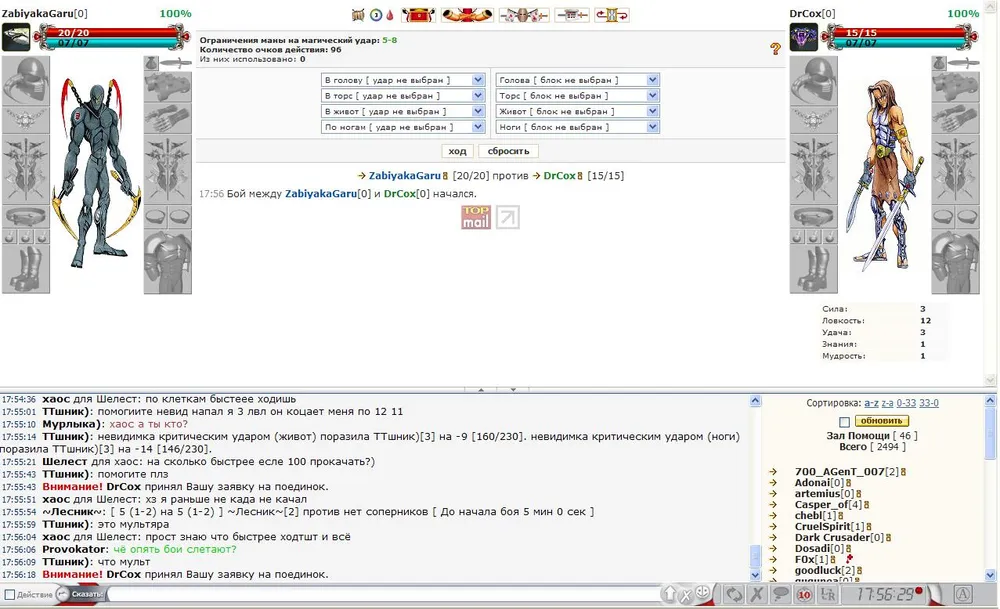Click the chat message input field
The width and height of the screenshot is (1000, 609).
[385, 594]
